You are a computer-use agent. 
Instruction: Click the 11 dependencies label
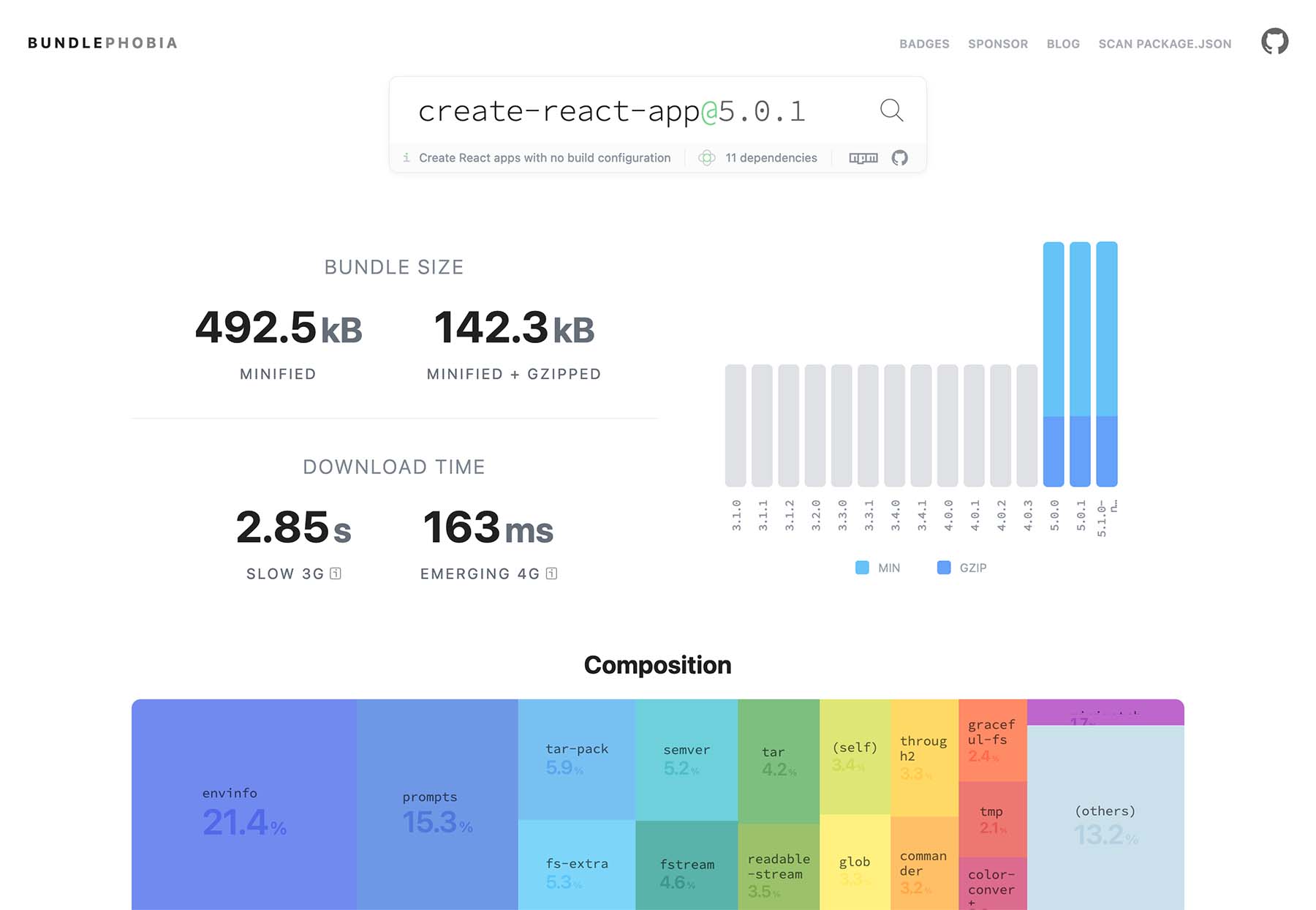click(x=771, y=158)
